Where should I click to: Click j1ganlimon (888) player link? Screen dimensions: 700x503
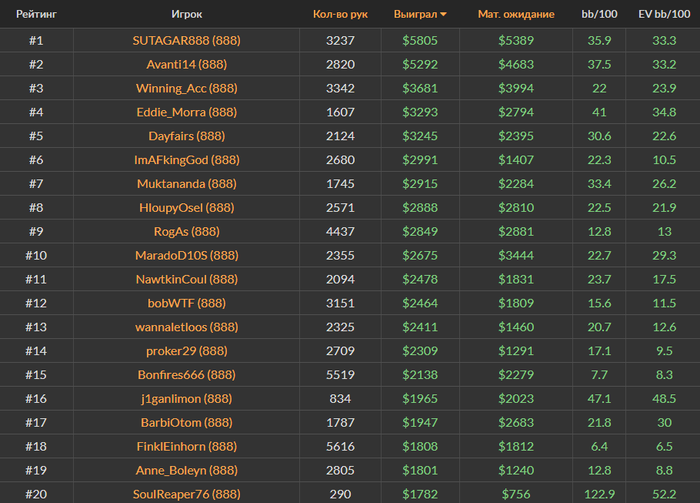point(186,399)
